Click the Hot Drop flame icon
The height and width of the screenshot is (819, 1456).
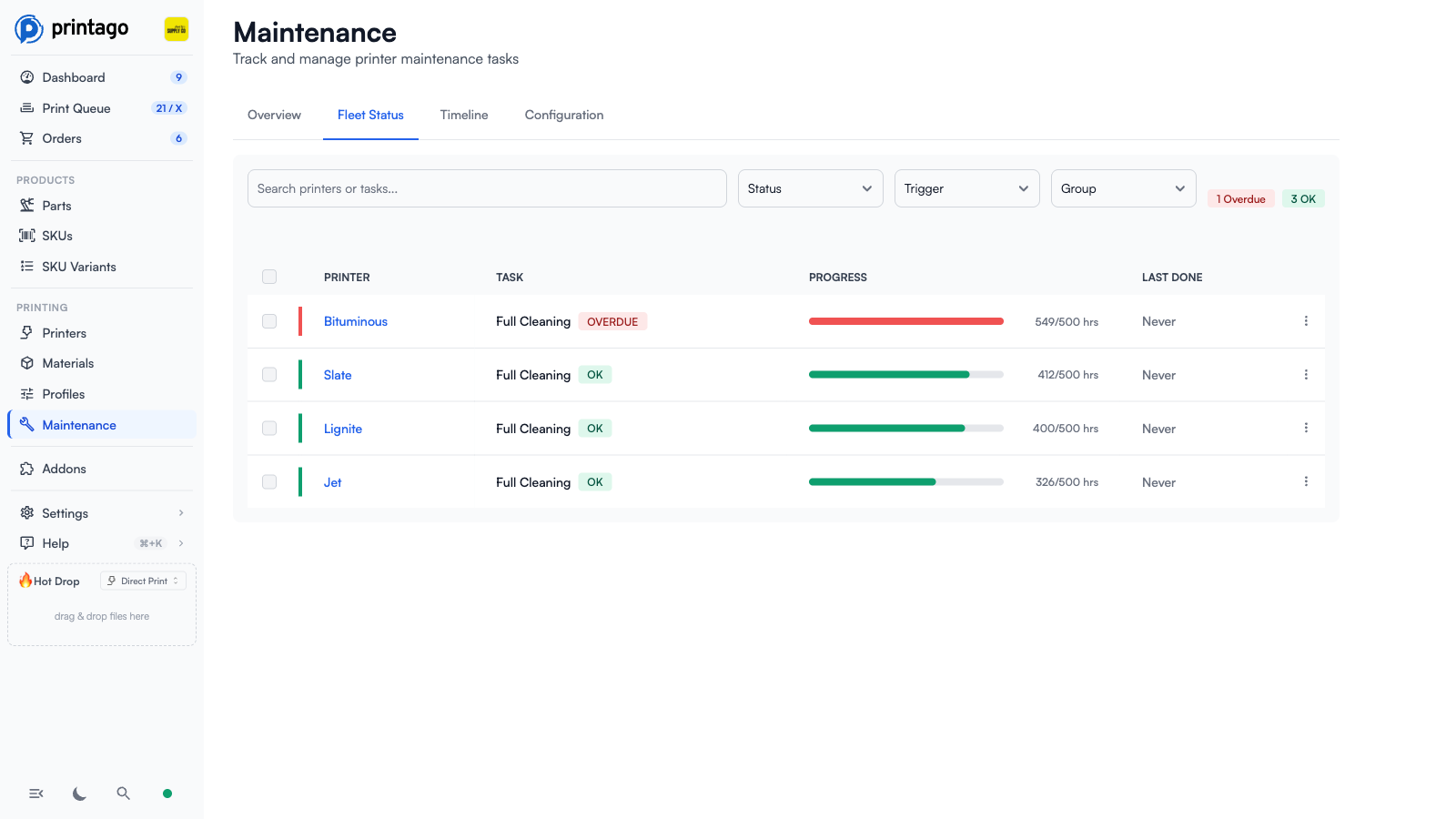25,581
